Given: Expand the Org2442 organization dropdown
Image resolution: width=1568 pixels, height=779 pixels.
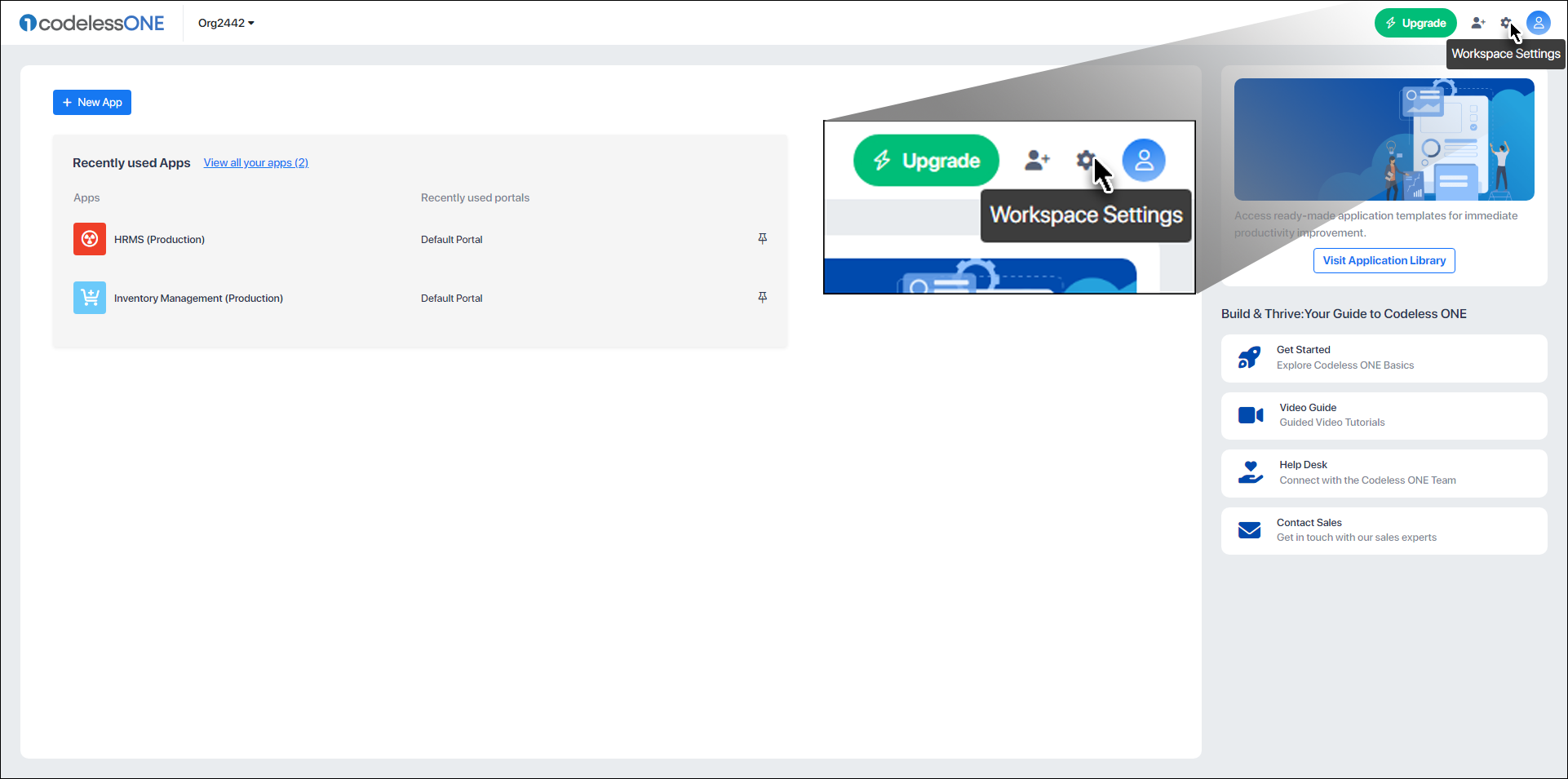Looking at the screenshot, I should click(226, 23).
